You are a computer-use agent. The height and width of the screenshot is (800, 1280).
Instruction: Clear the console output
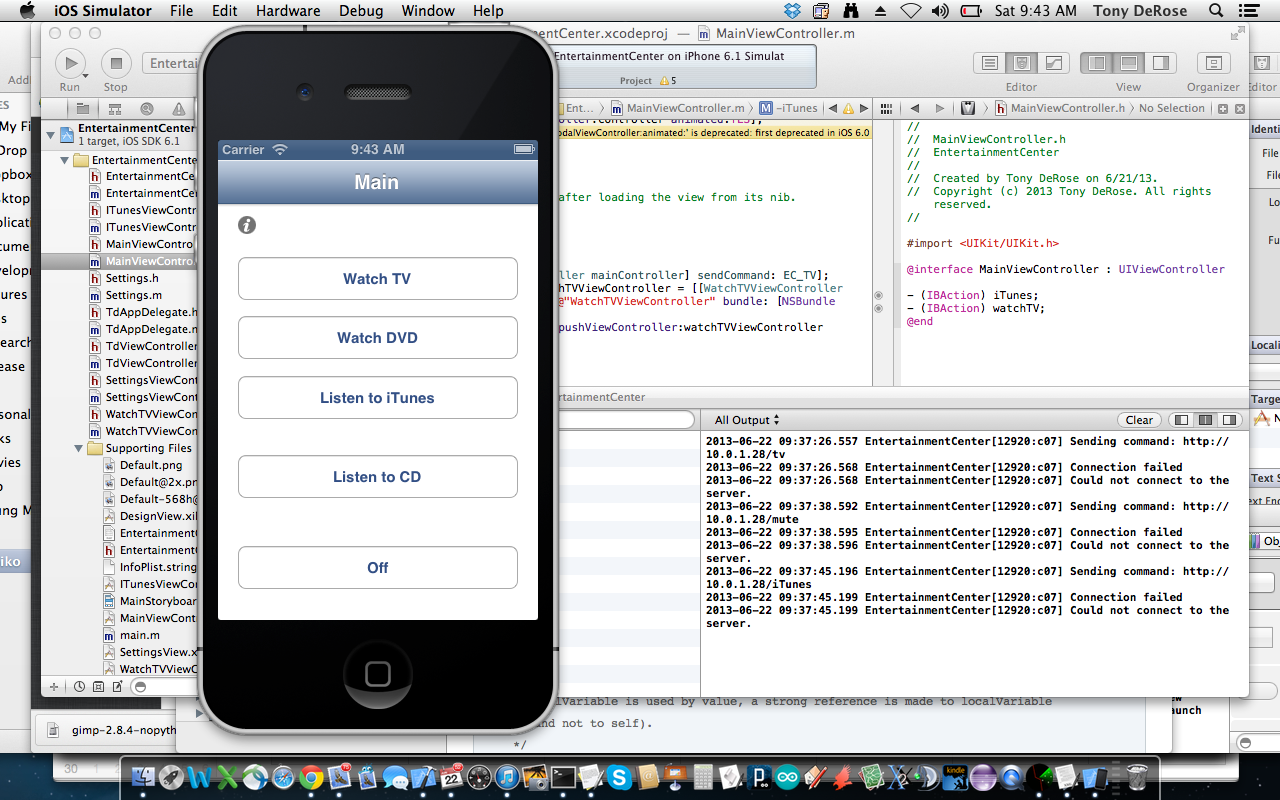point(1139,420)
